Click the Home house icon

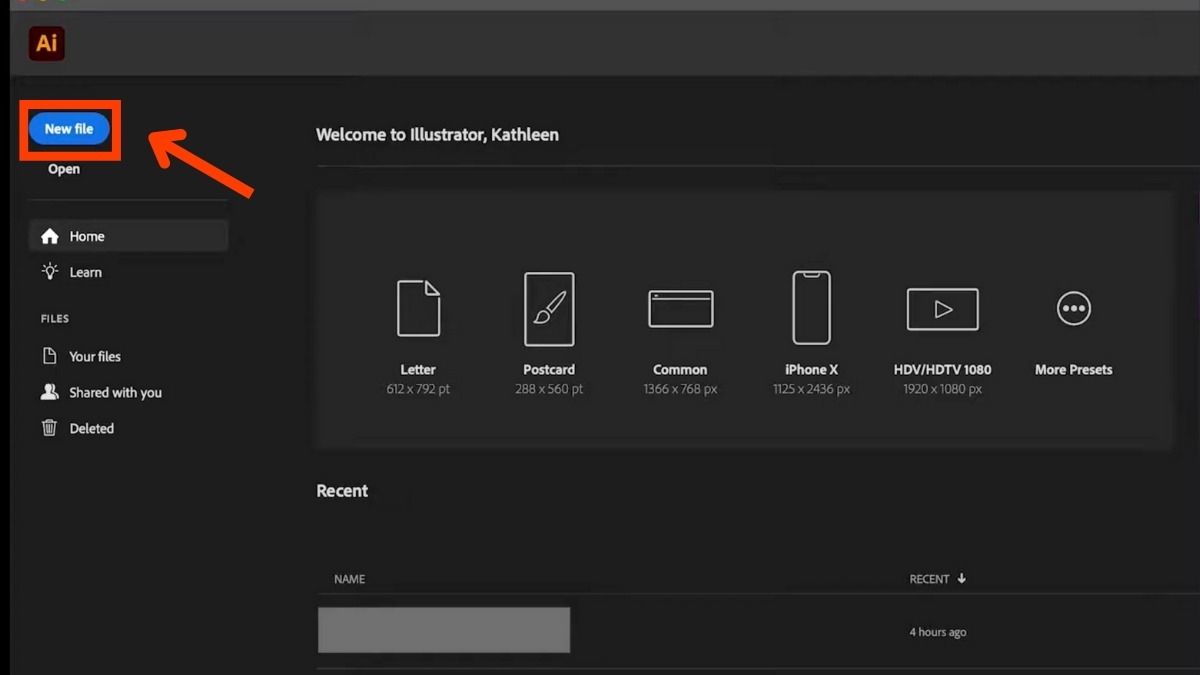(49, 236)
